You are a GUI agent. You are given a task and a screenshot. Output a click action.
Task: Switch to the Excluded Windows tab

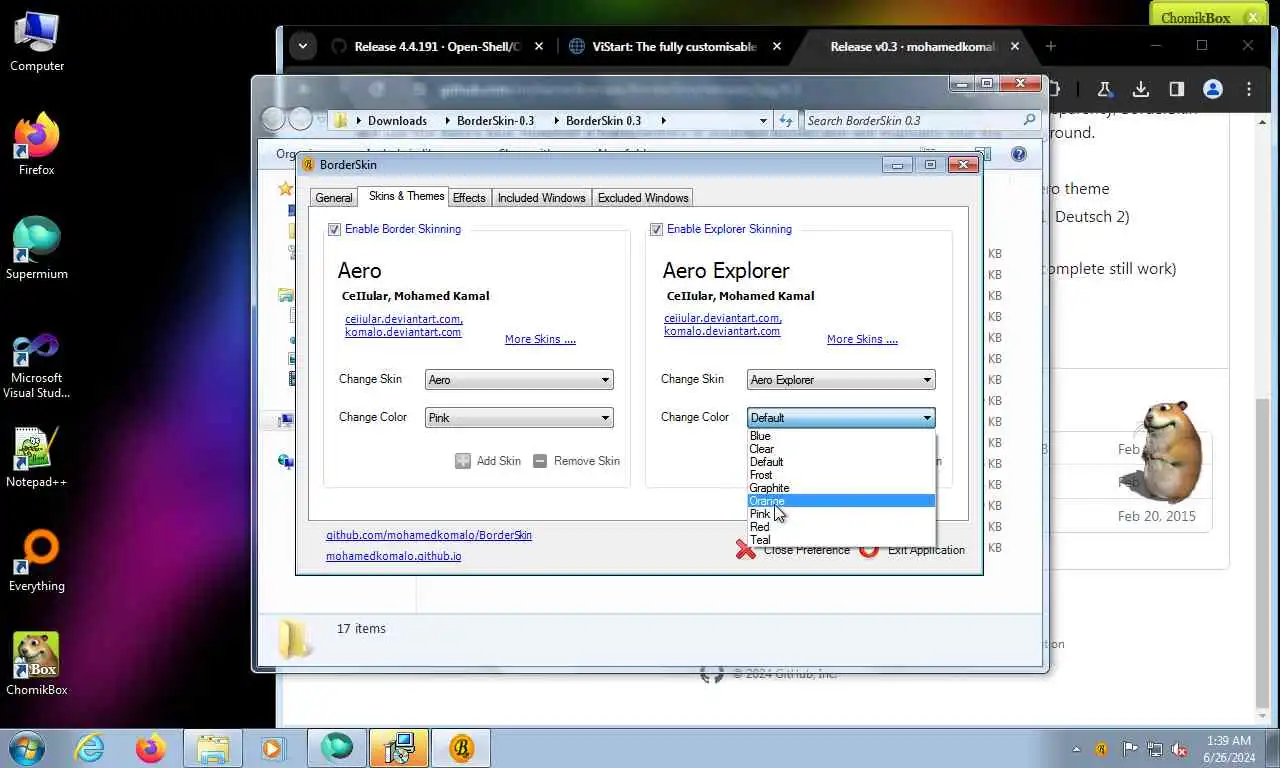tap(643, 198)
